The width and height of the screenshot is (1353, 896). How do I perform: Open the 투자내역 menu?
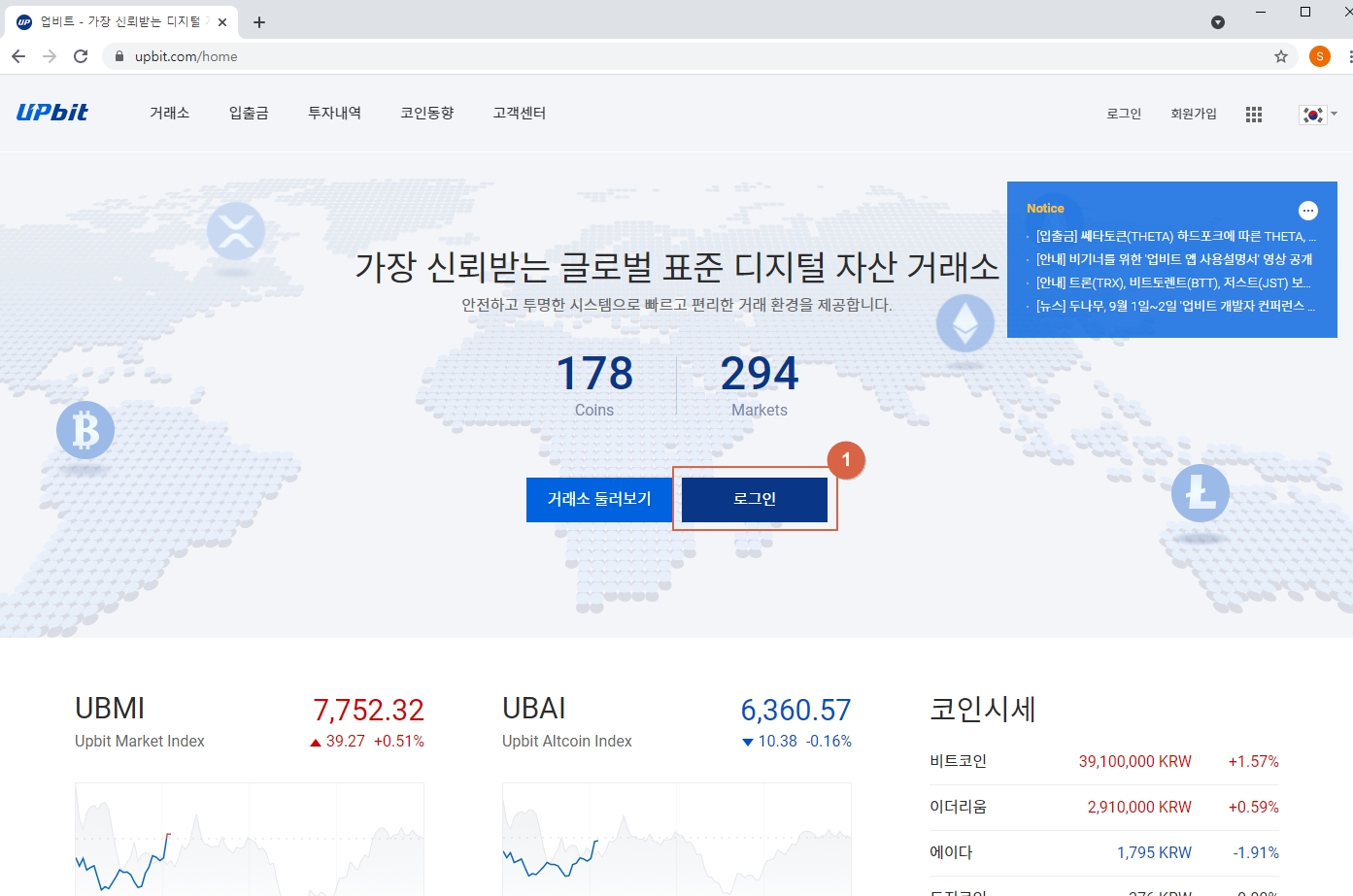tap(335, 113)
